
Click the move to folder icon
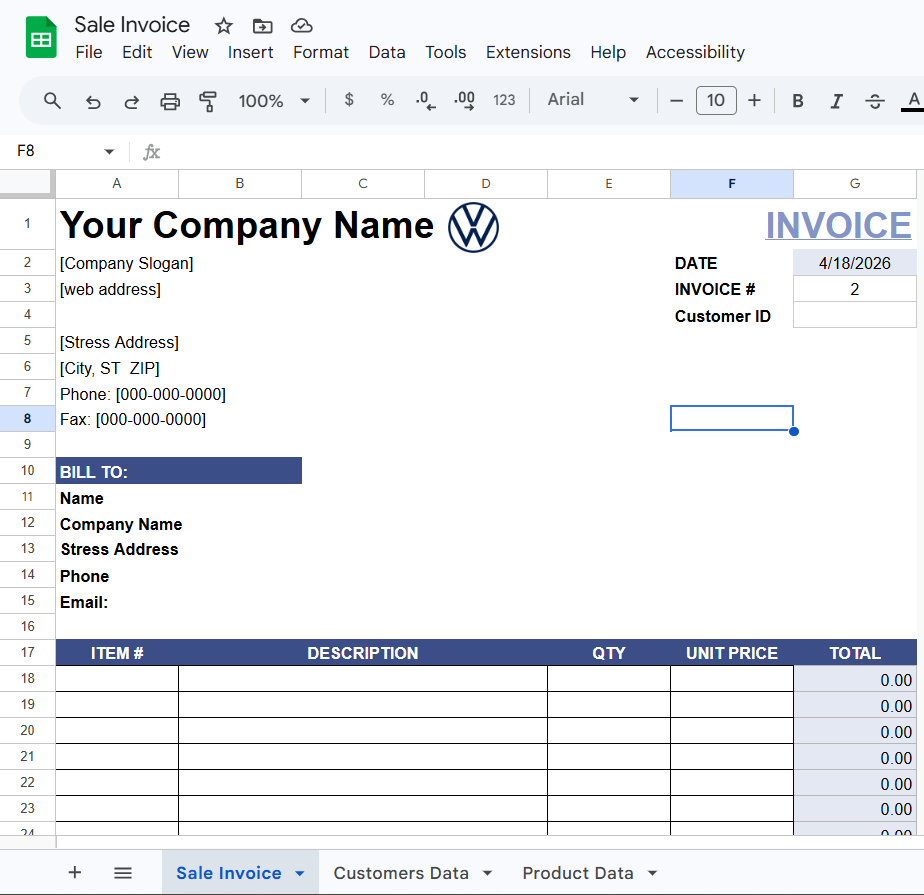[x=262, y=26]
